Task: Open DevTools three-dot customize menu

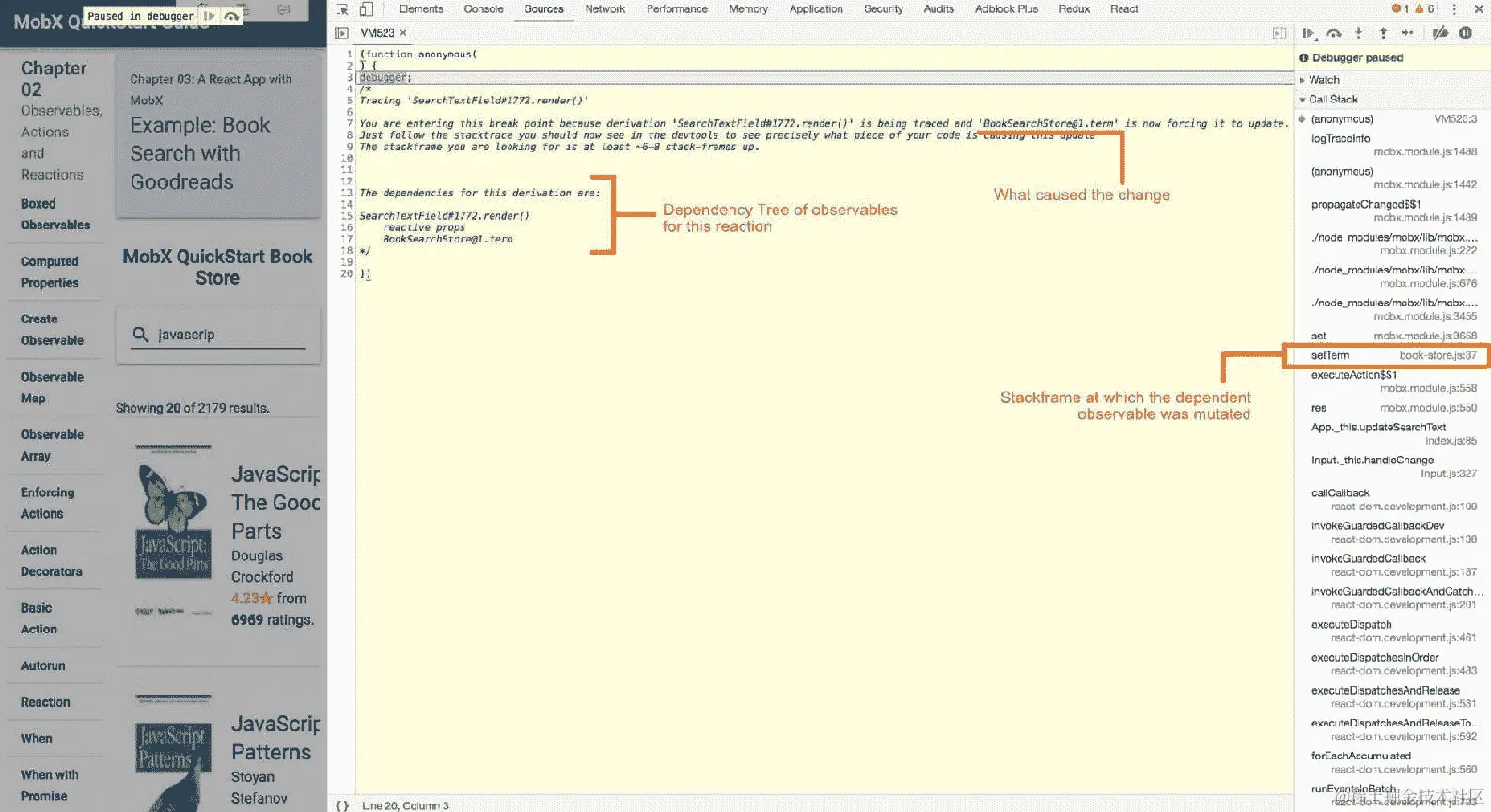Action: pos(1454,9)
